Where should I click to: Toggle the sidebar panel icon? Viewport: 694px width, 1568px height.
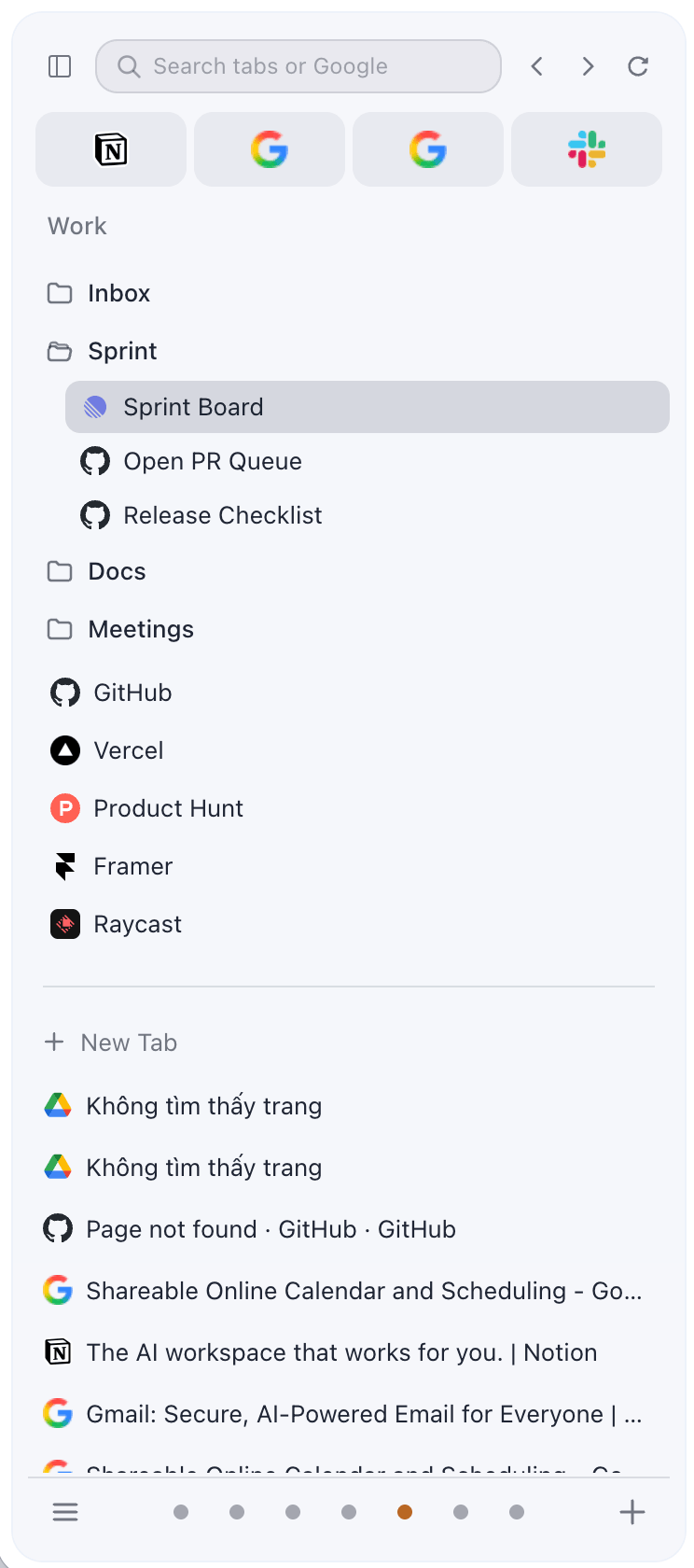pos(60,66)
